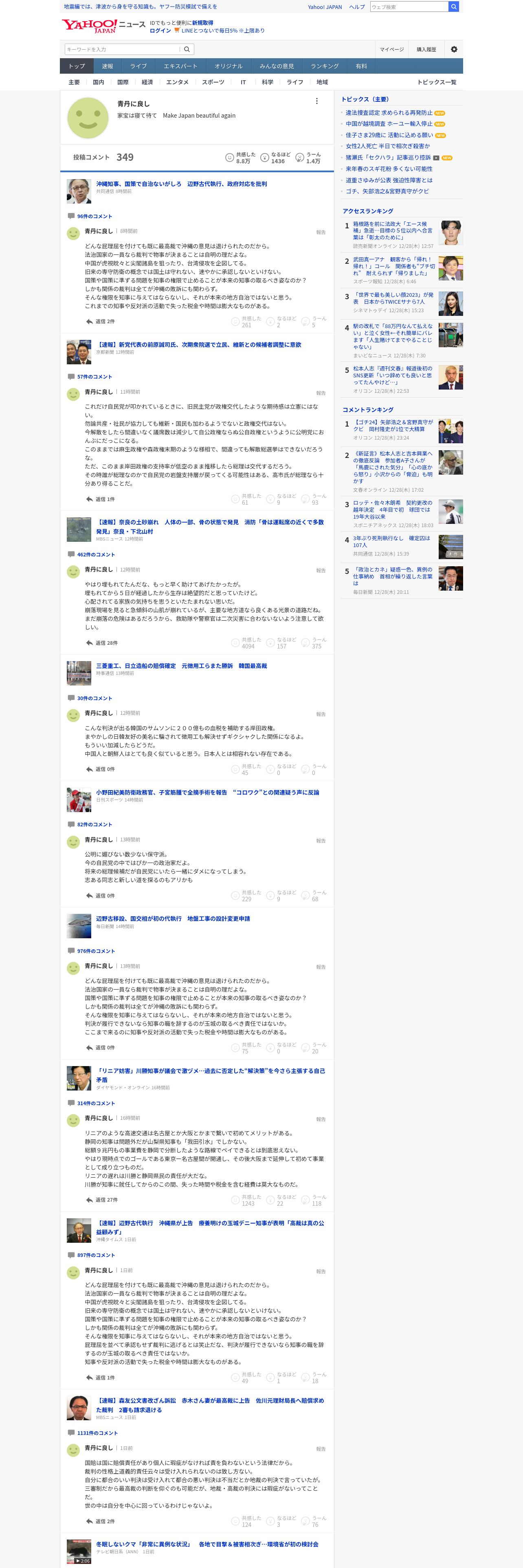Viewport: 523px width, 1568px height.
Task: Click the 96件のコメント speech bubble icon
Action: pos(71,216)
